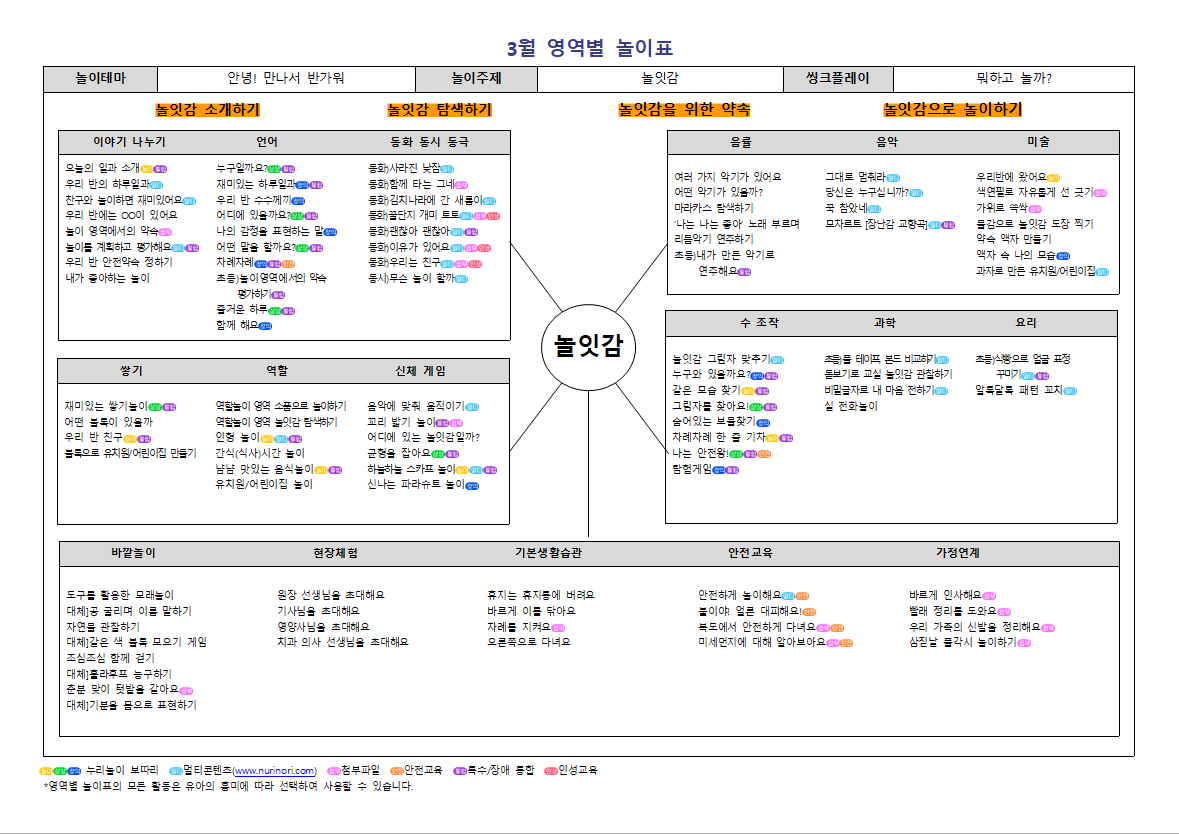Select the activity '조심조심 함께 걷기'
Screen dimensions: 1179x834
point(111,658)
